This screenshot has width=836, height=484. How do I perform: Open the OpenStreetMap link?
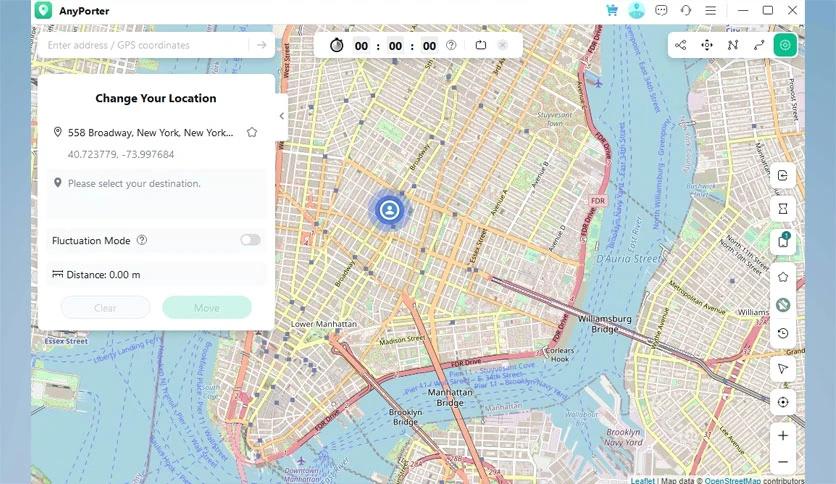pyautogui.click(x=733, y=480)
